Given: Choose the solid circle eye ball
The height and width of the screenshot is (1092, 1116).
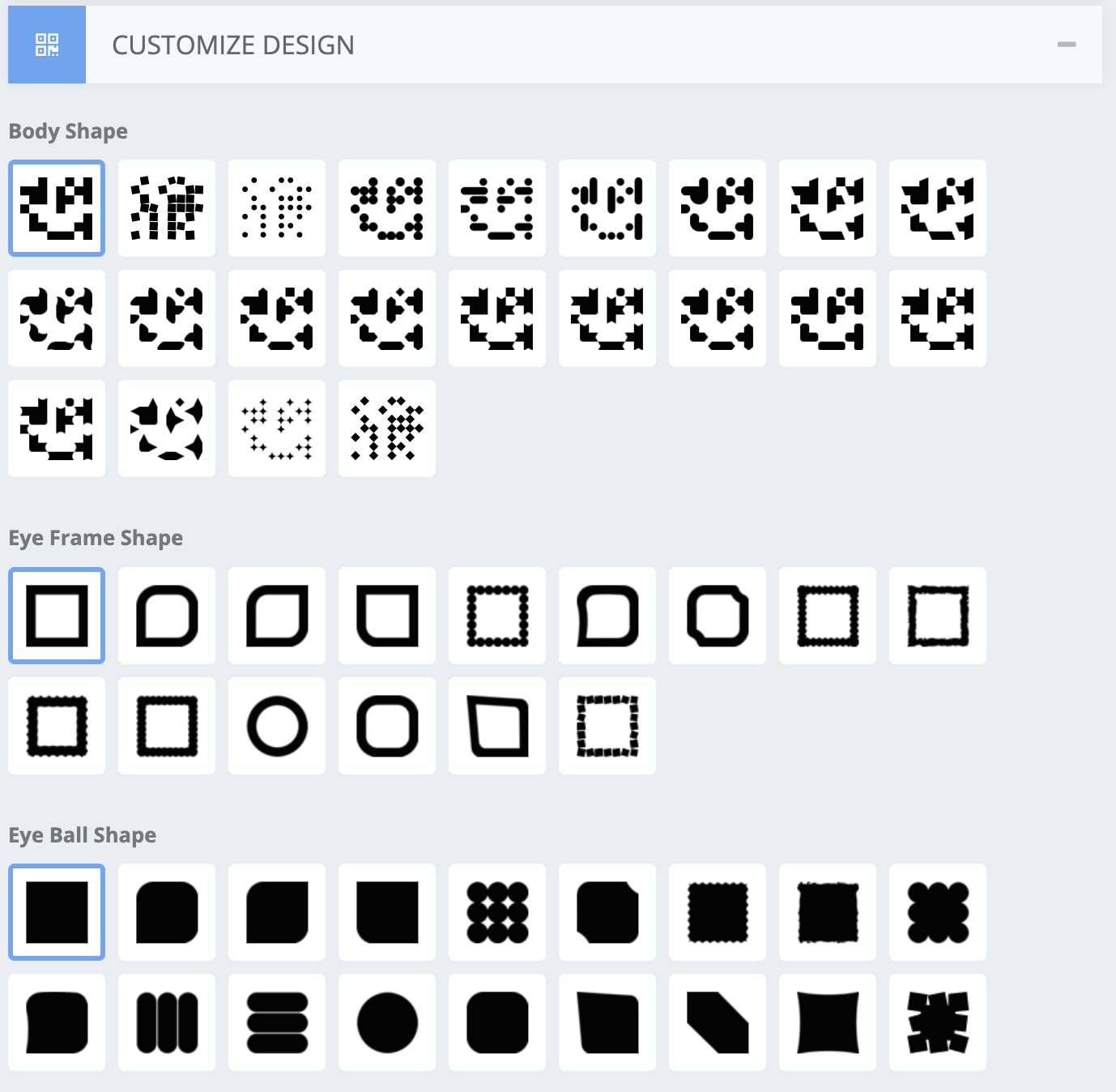Looking at the screenshot, I should point(387,1022).
